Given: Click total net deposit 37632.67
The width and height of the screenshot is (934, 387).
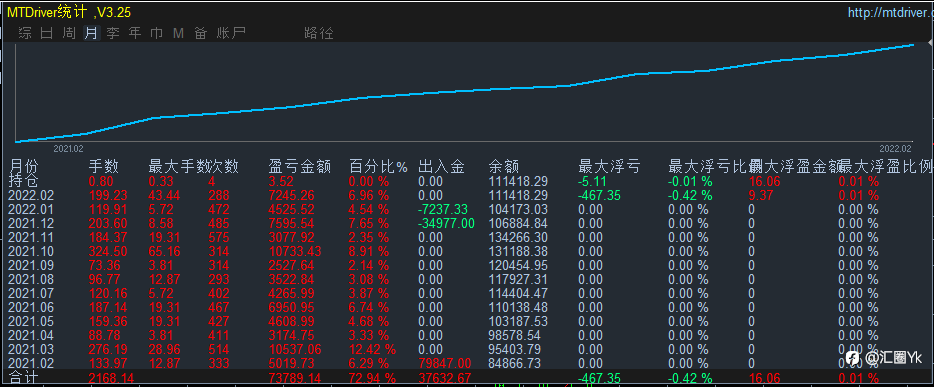Looking at the screenshot, I should [445, 377].
